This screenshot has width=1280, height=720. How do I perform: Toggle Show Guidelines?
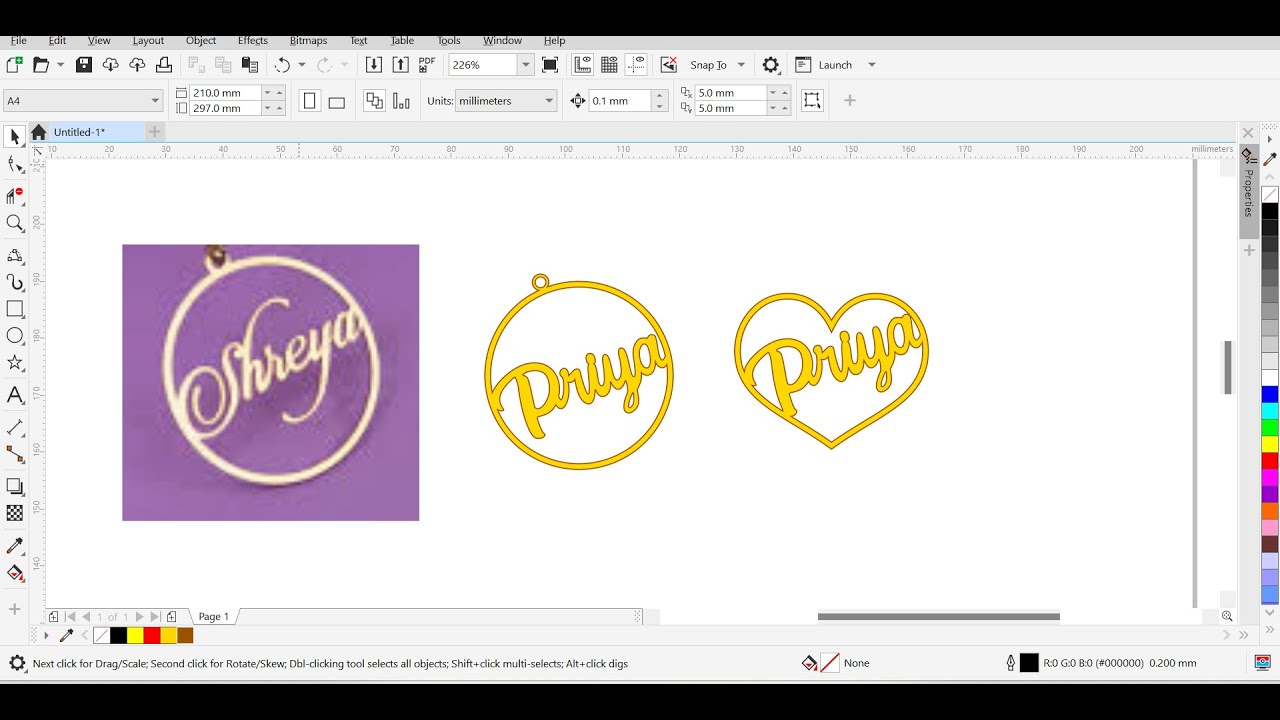[636, 65]
